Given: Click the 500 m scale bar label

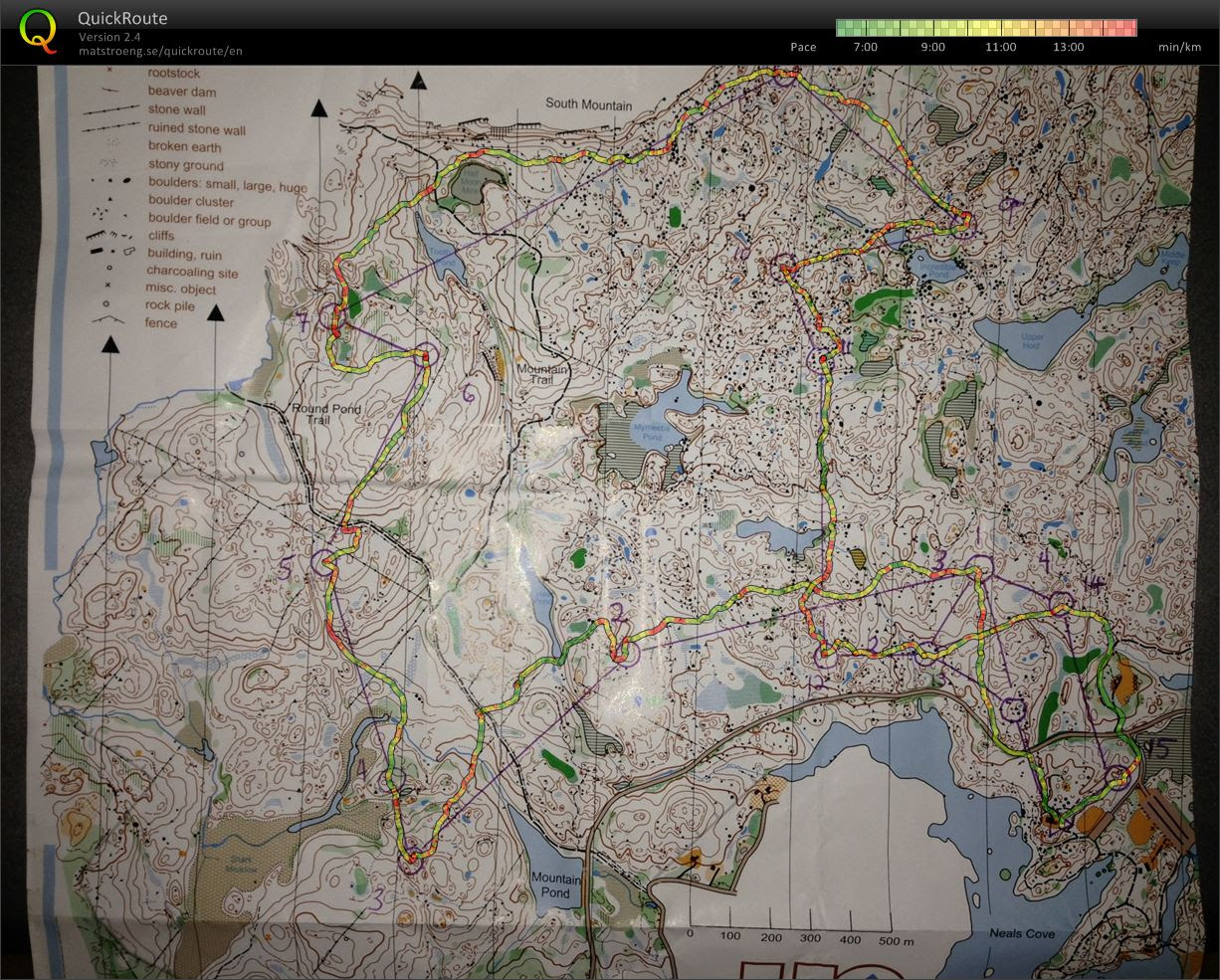Looking at the screenshot, I should tap(897, 940).
